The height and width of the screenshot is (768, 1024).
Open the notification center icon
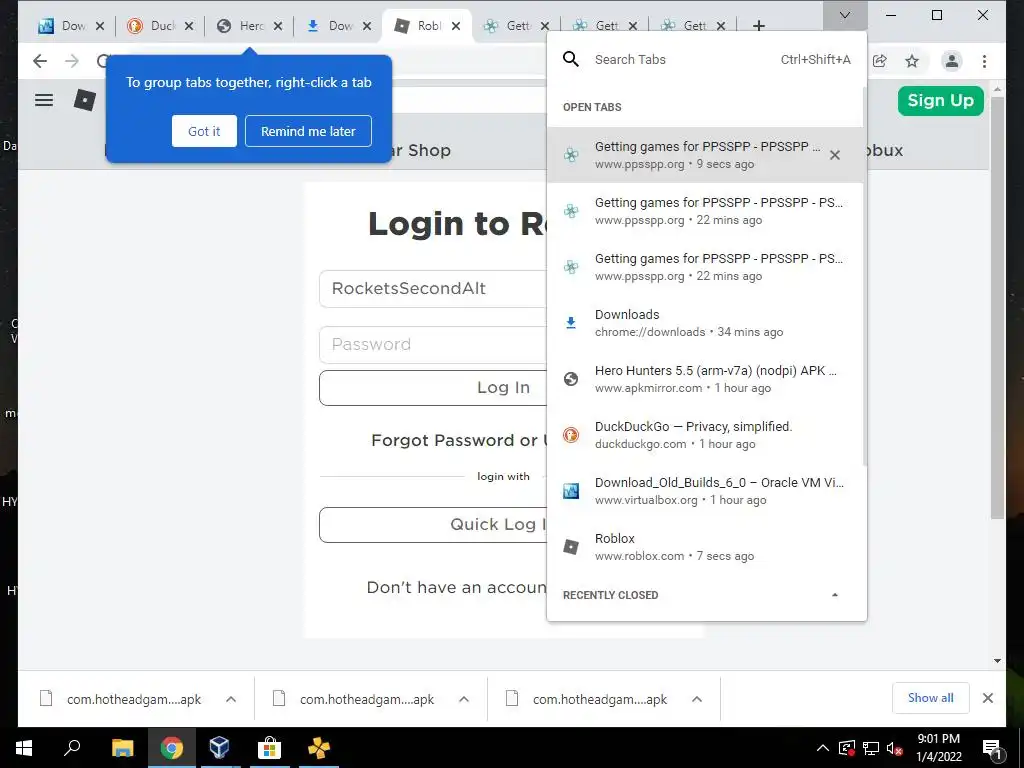[992, 748]
